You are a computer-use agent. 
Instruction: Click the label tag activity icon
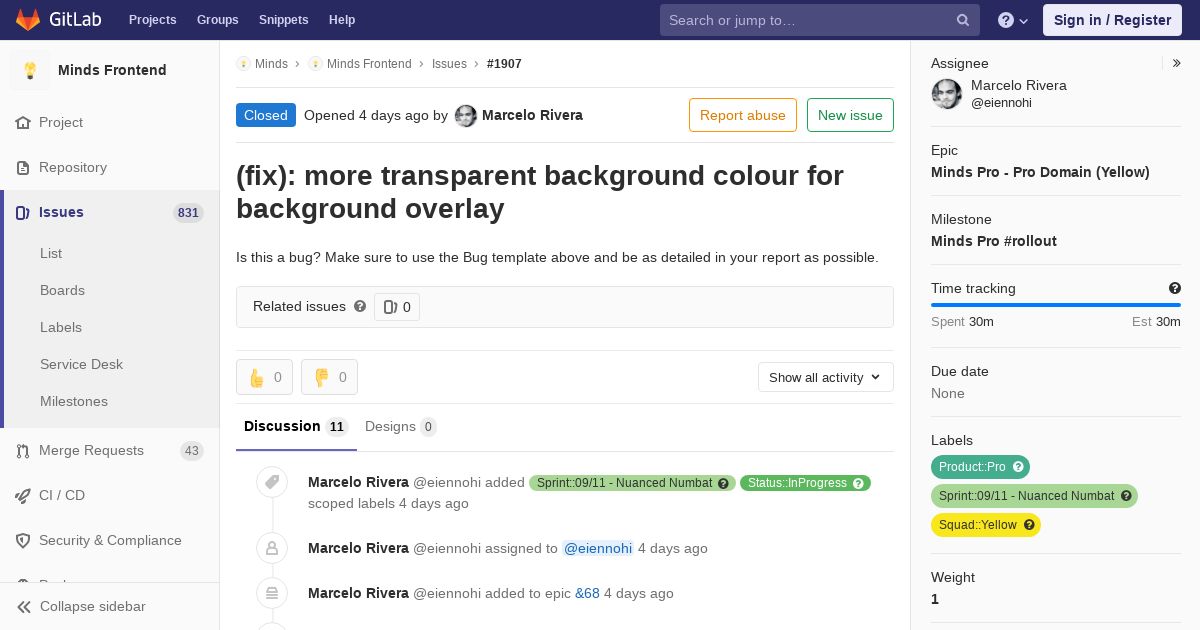point(272,483)
